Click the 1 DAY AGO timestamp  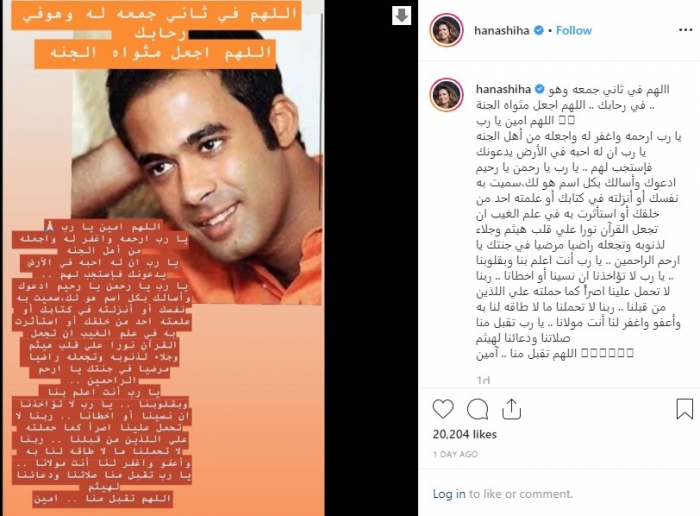[x=455, y=454]
